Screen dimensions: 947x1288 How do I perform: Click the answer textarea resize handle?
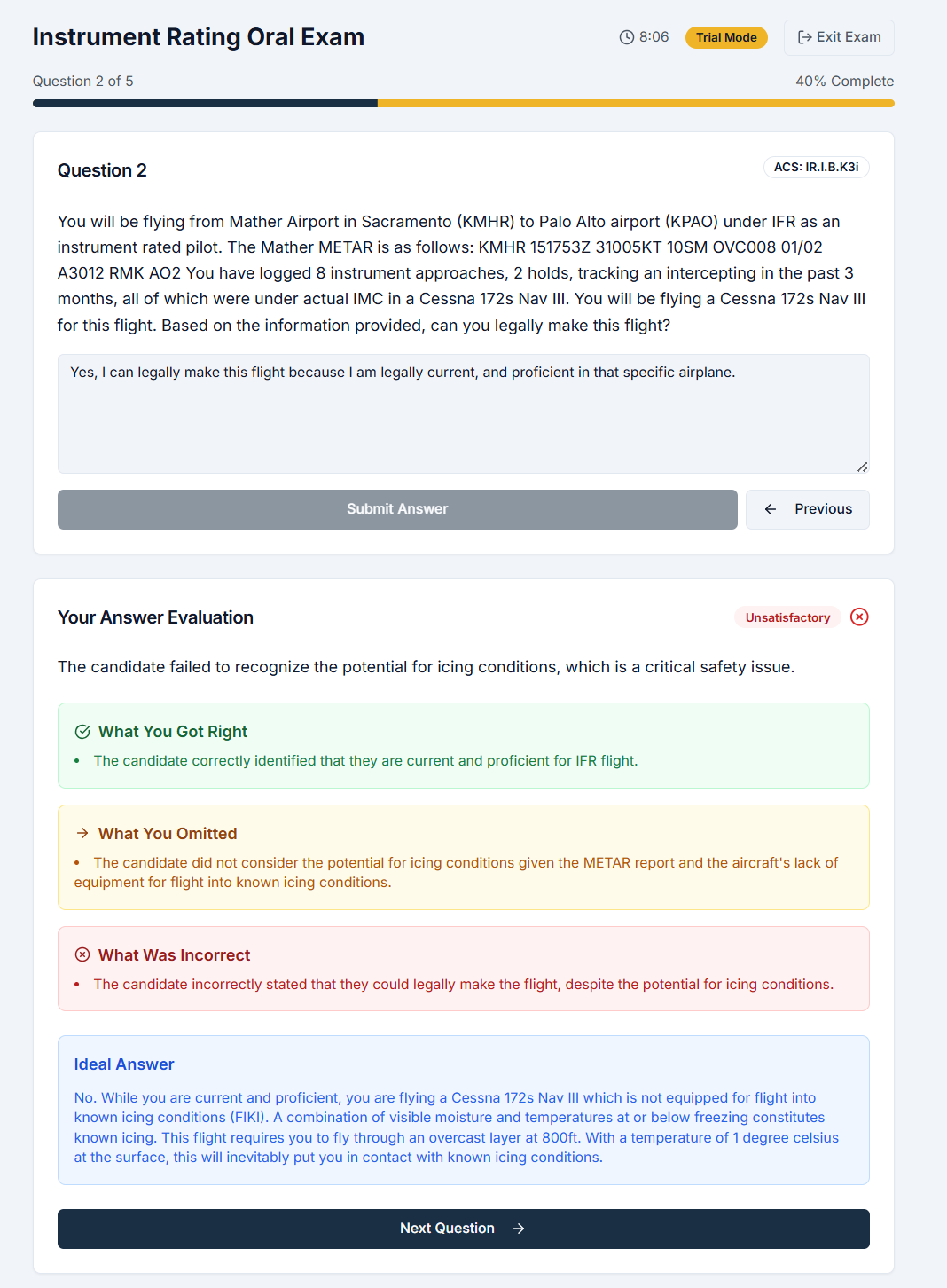pyautogui.click(x=862, y=467)
